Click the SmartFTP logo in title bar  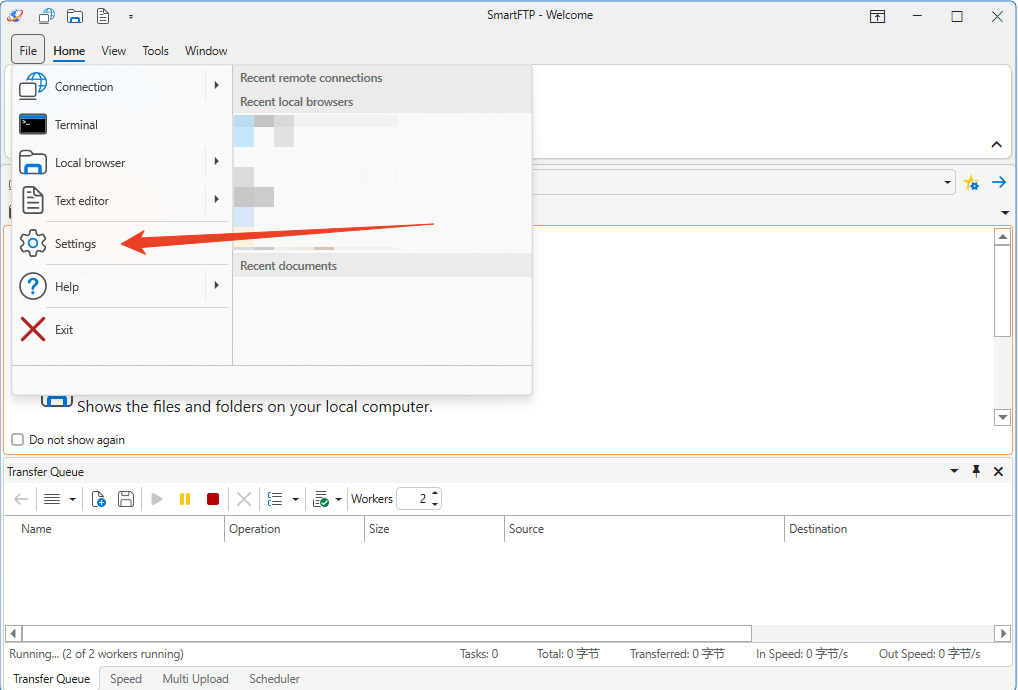(x=15, y=16)
